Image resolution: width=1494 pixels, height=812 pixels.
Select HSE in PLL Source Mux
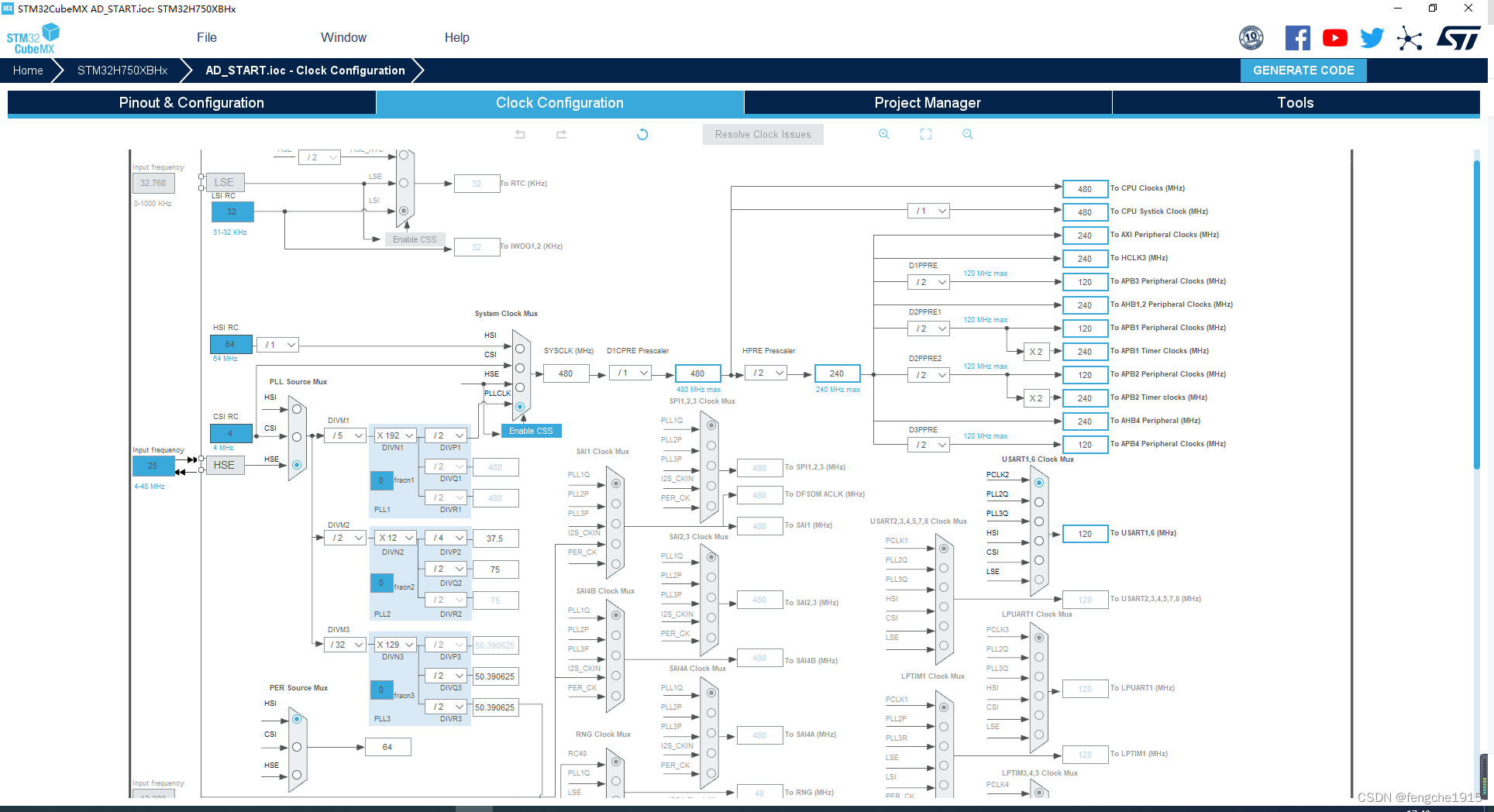[x=297, y=465]
